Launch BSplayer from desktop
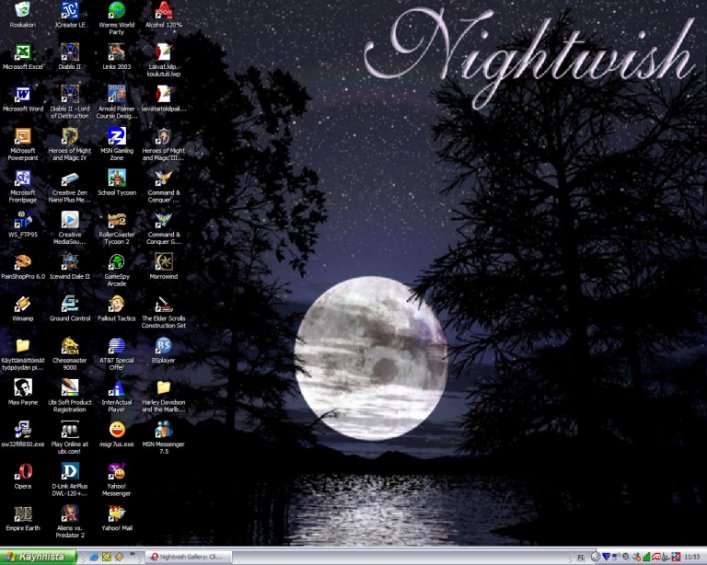This screenshot has width=707, height=565. point(163,345)
